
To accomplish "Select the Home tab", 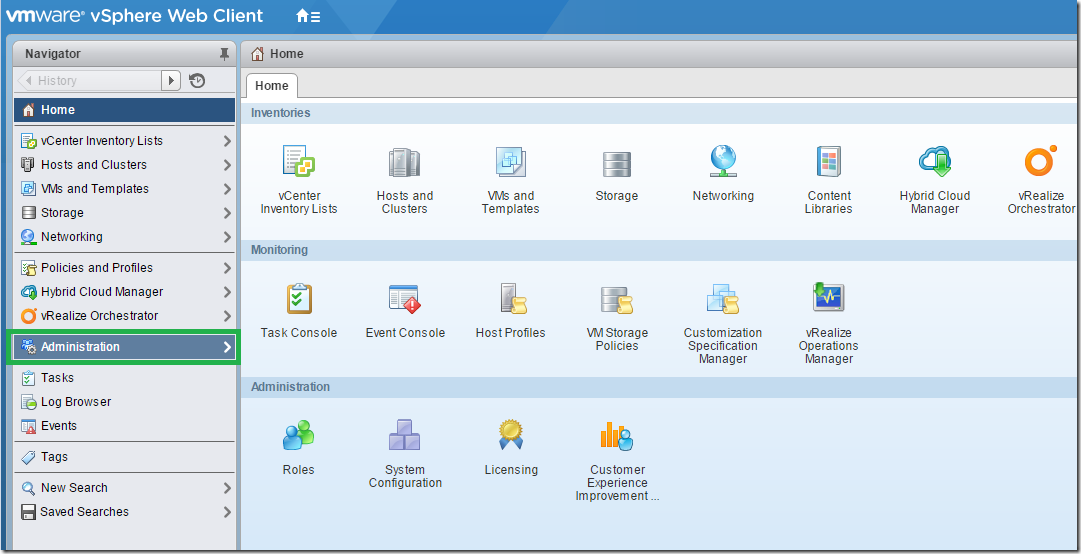I will coord(272,86).
